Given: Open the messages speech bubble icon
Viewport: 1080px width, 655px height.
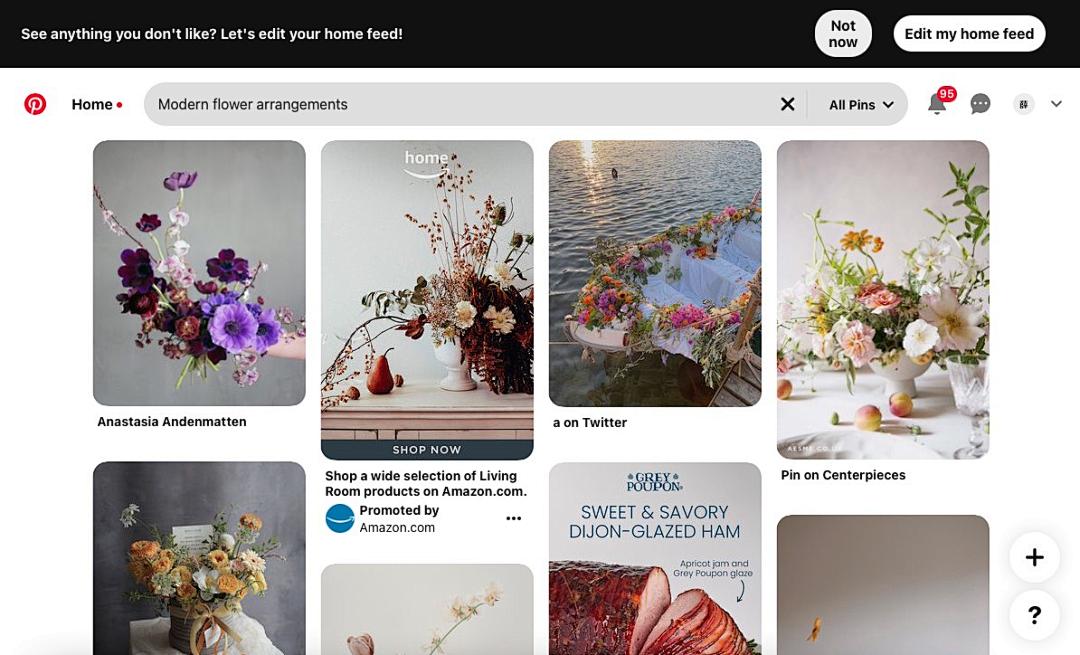Looking at the screenshot, I should 980,104.
